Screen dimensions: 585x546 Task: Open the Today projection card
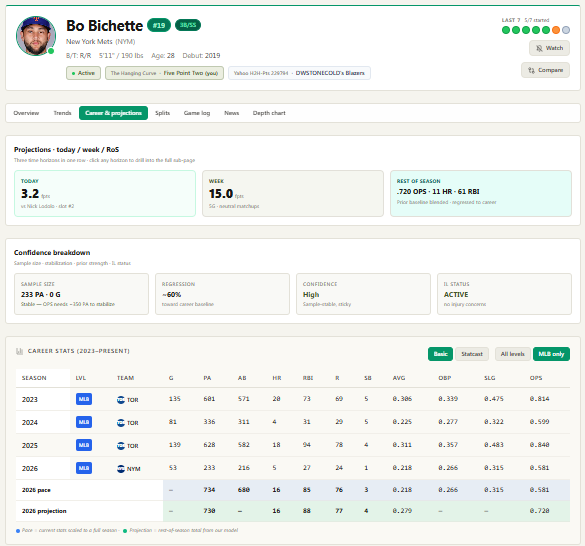(x=105, y=193)
